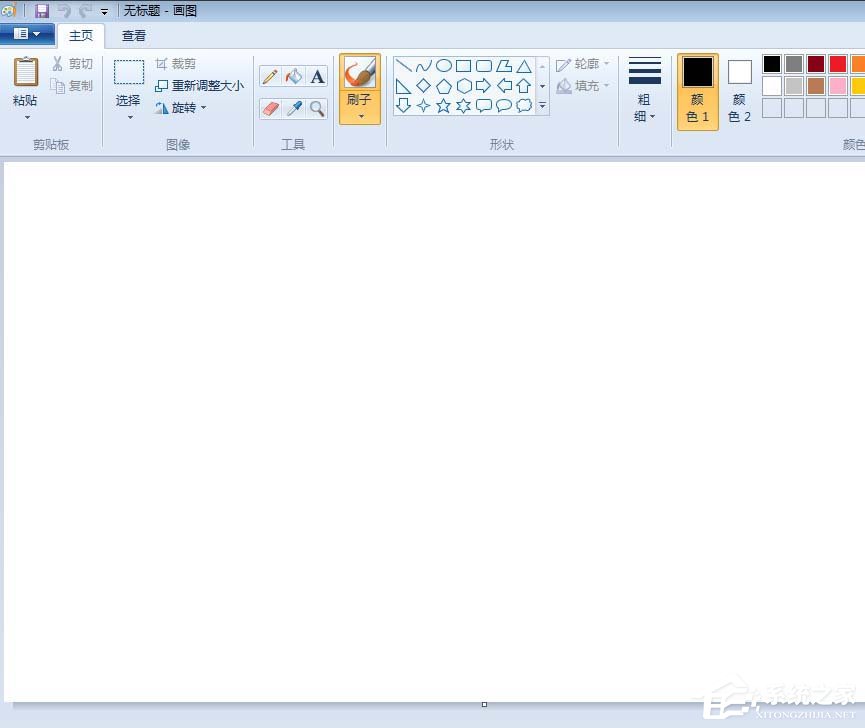Screen dimensions: 865x728
Task: Open the Size (粗细) line thickness dropdown
Action: pos(644,90)
